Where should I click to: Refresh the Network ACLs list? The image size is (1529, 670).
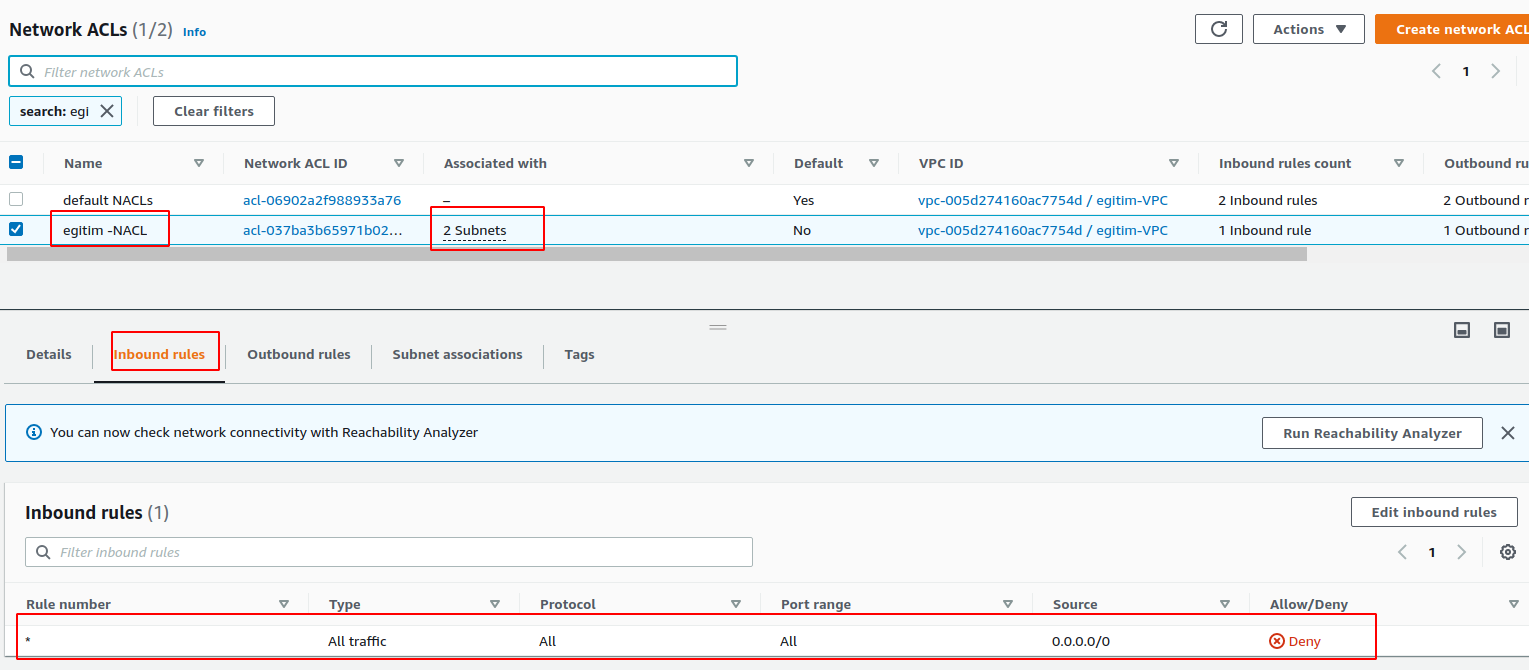[x=1219, y=29]
